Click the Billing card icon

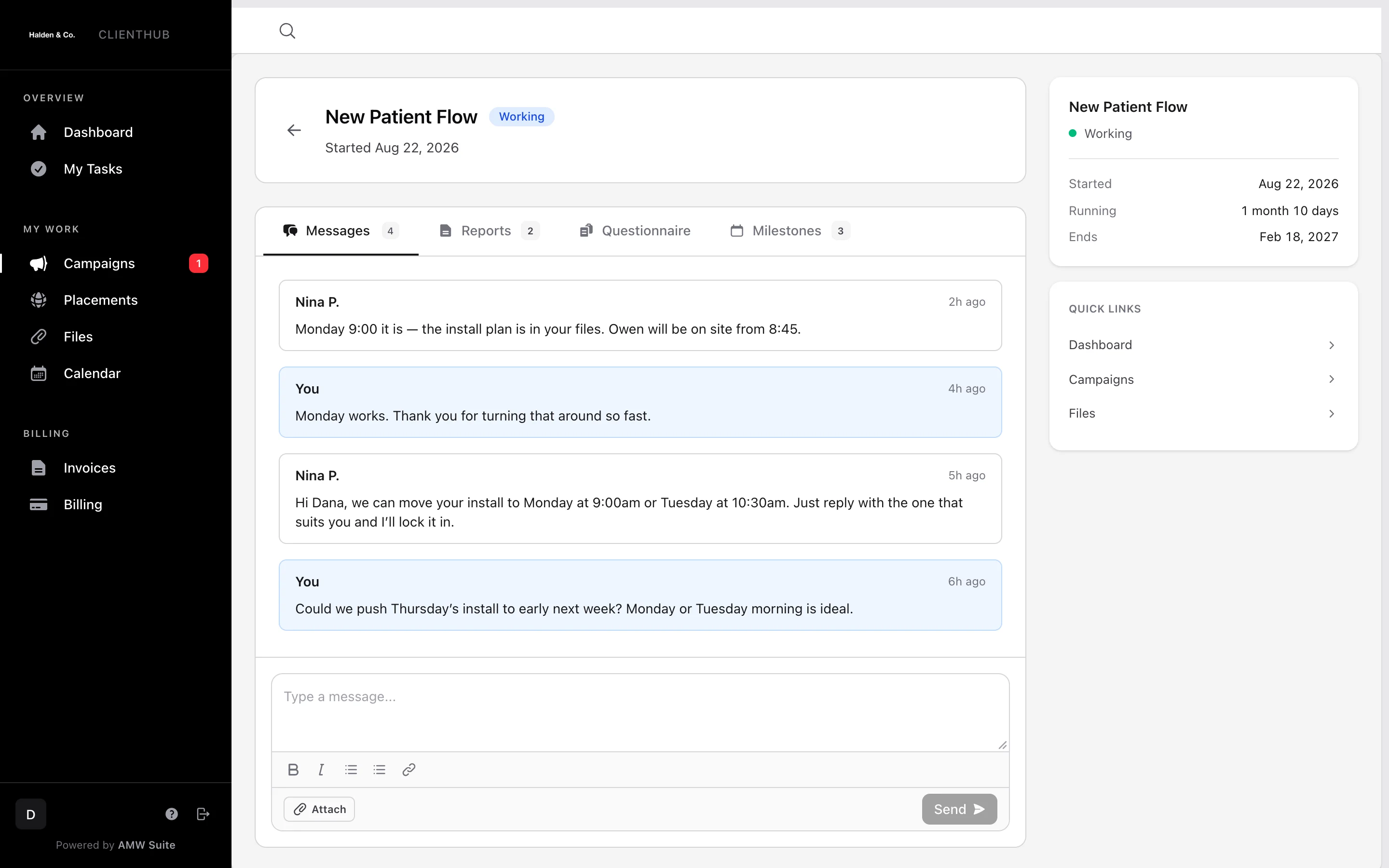[39, 504]
